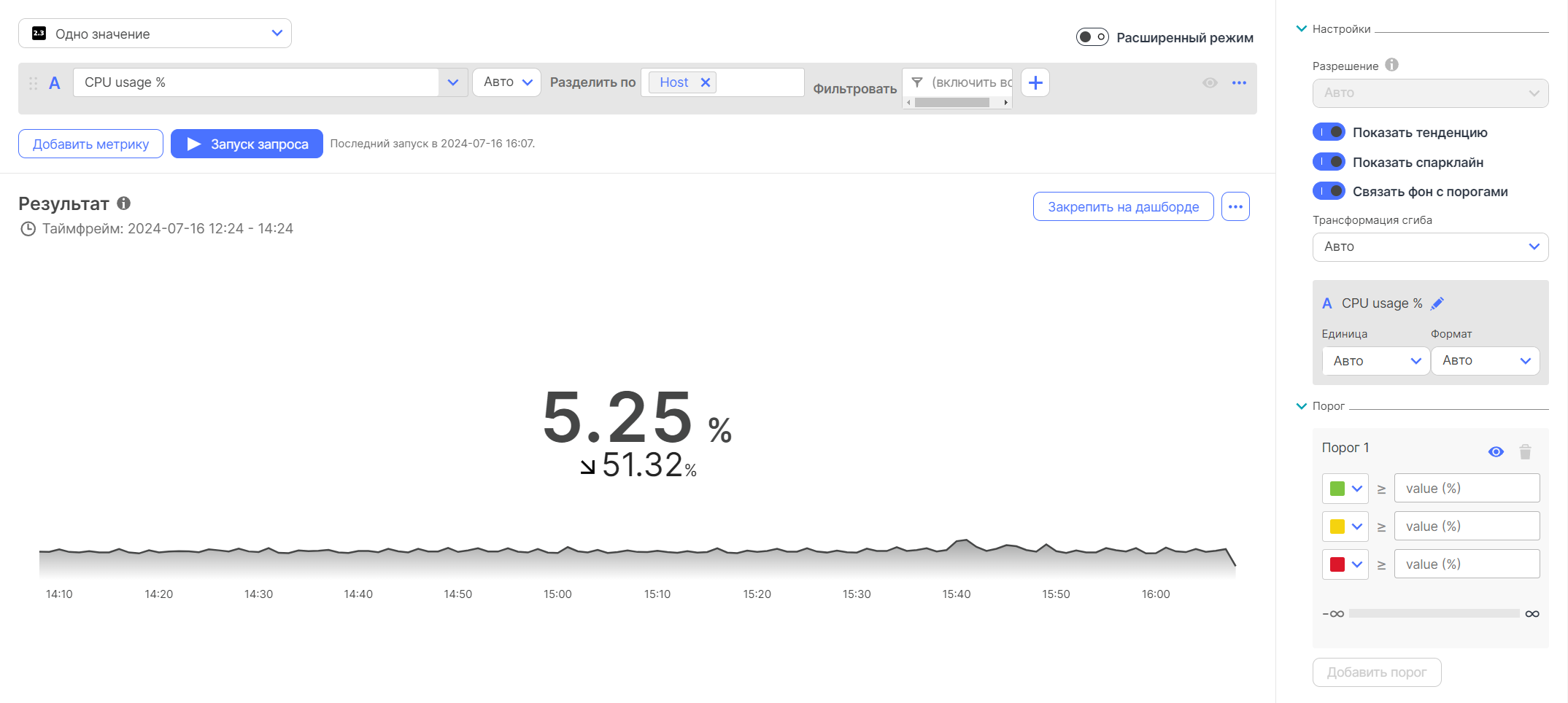
Task: Turn off Показать тенденцию switch
Action: click(x=1329, y=132)
